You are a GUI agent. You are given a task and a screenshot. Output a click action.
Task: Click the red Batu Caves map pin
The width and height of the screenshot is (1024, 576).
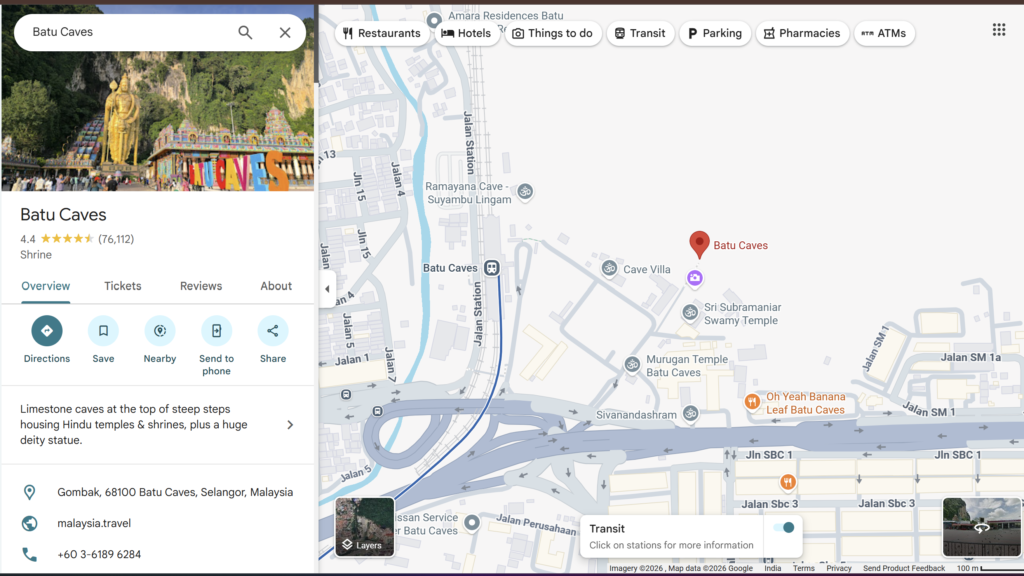click(699, 244)
